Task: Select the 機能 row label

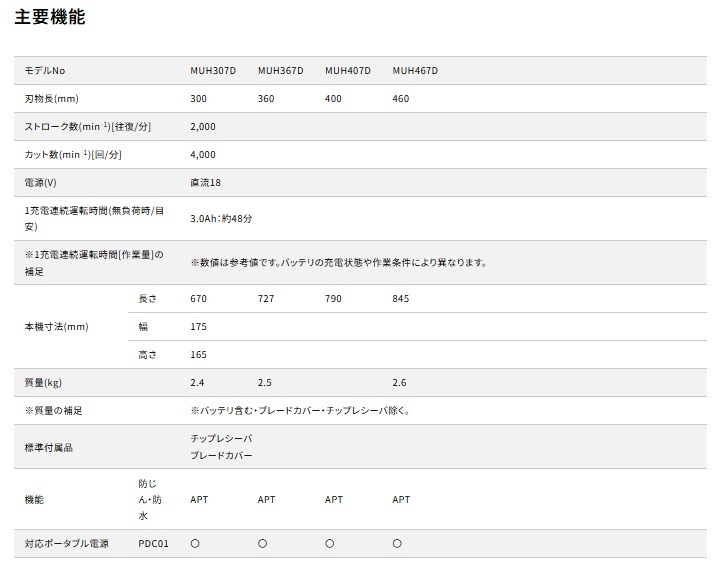Action: [x=34, y=499]
